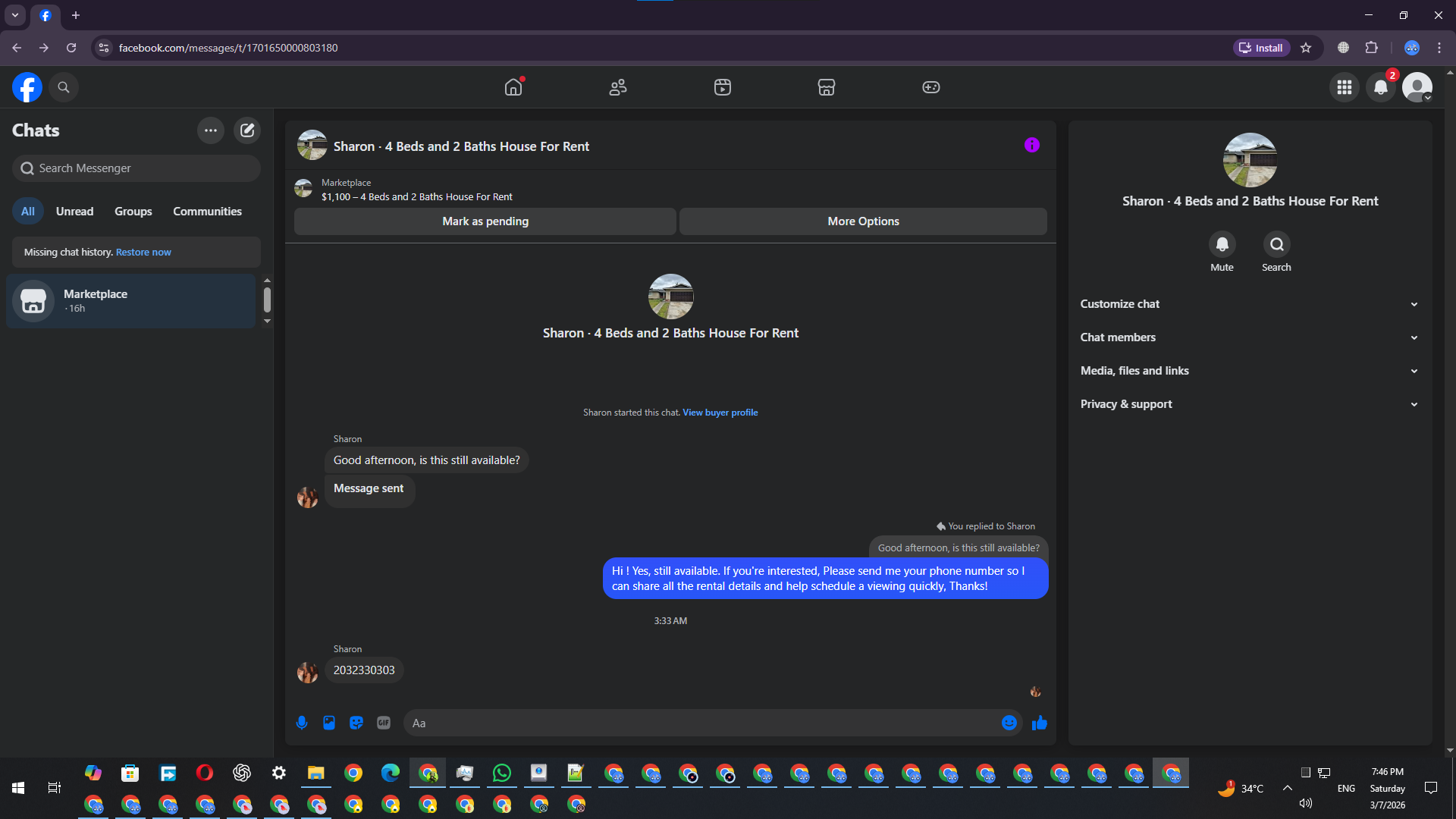This screenshot has height=819, width=1456.
Task: Select the All chats filter
Action: click(x=28, y=212)
